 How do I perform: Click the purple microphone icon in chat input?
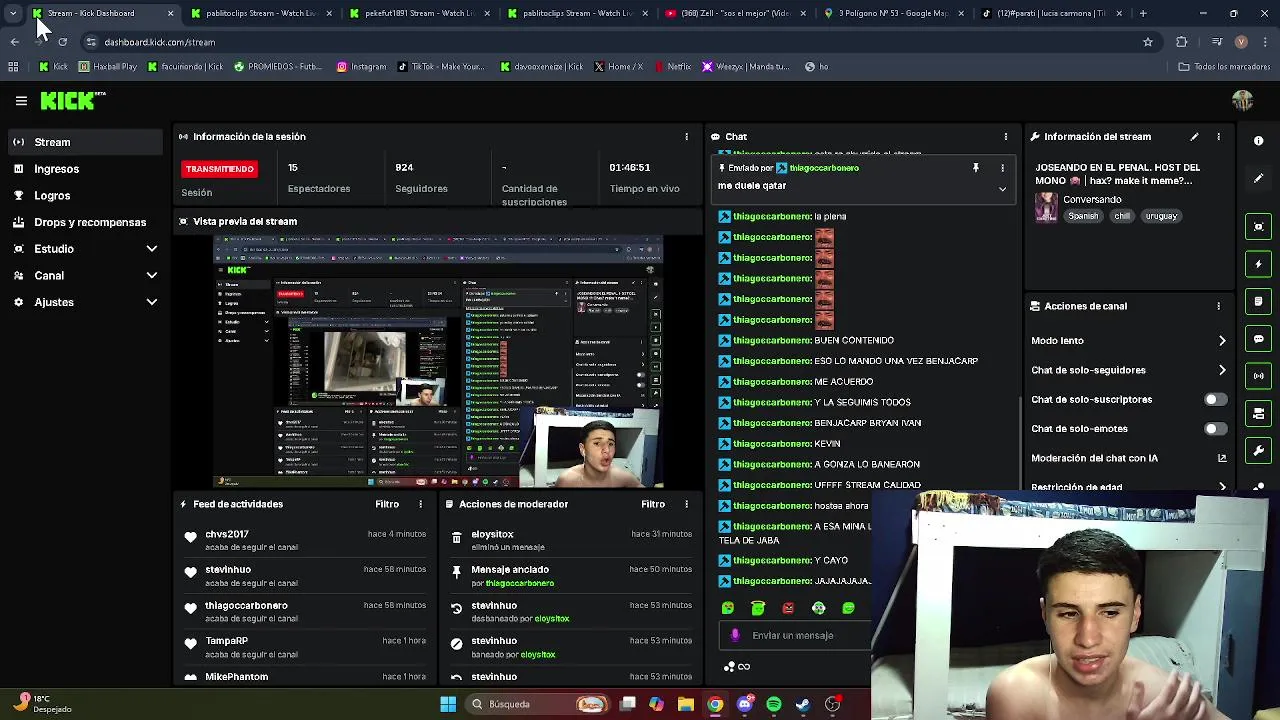coord(736,635)
